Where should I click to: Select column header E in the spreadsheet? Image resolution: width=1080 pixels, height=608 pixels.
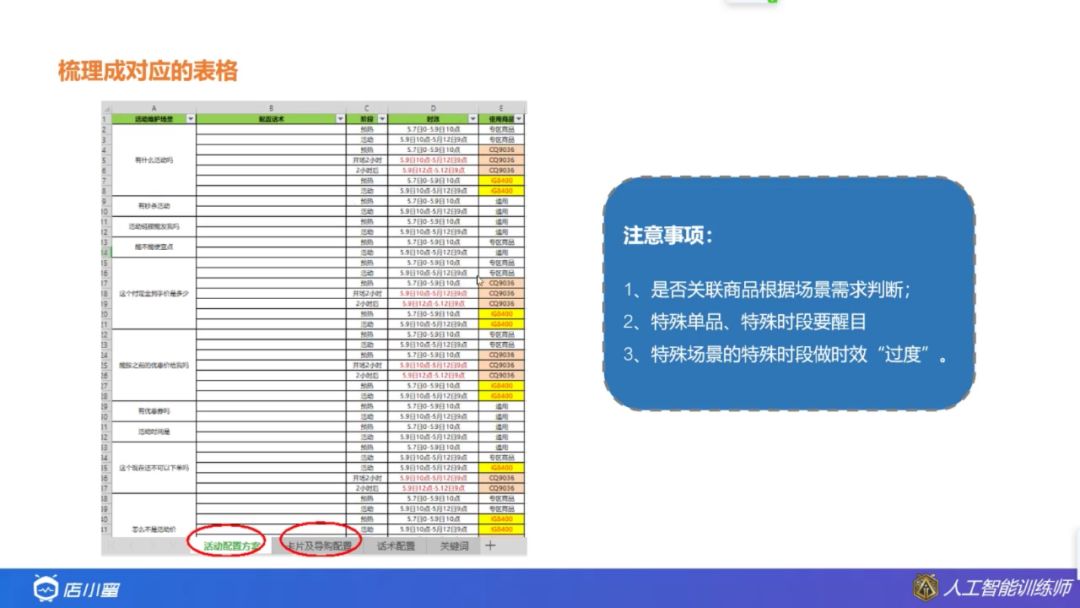click(502, 109)
